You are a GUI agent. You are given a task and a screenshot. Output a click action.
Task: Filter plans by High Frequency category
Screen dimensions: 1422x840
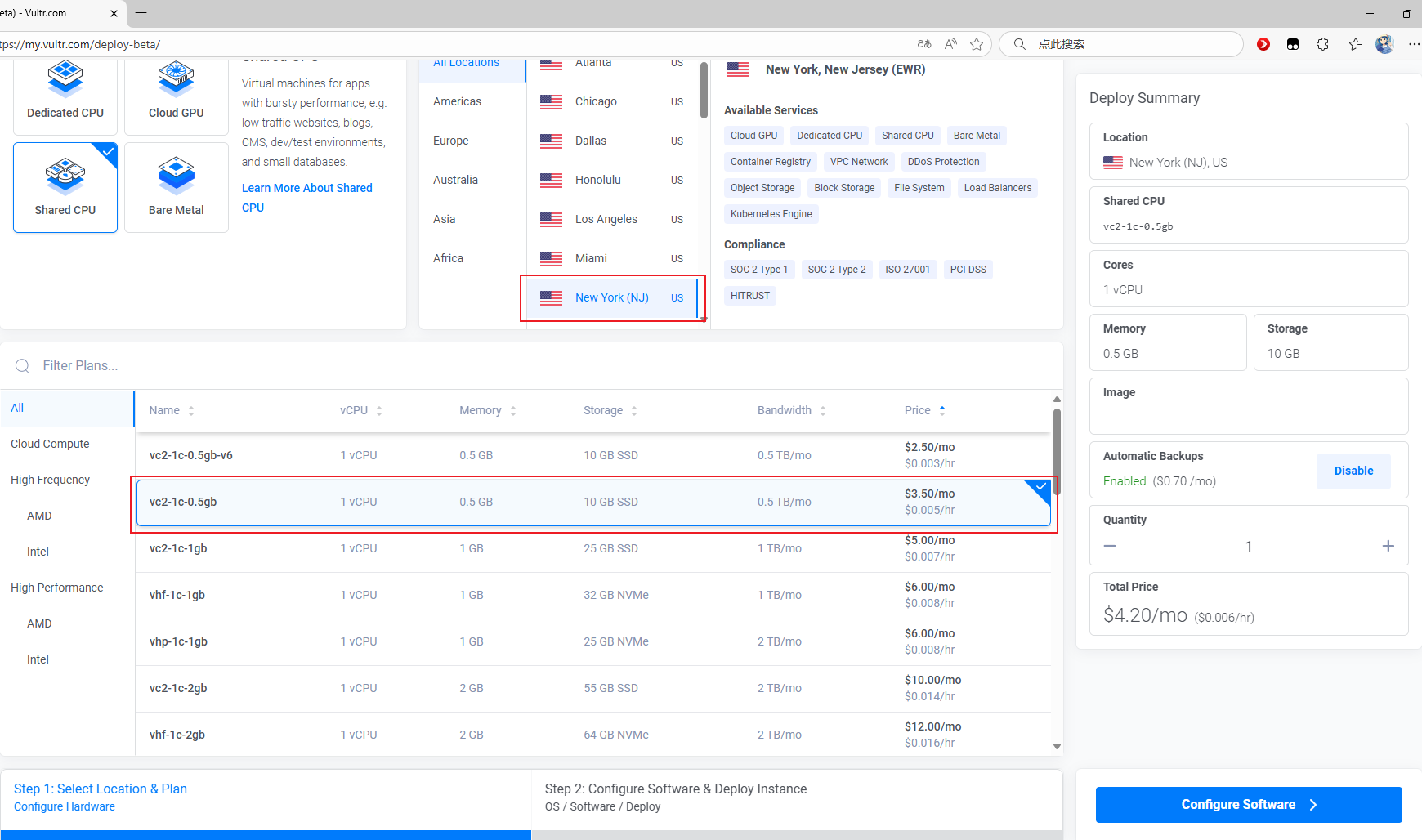(51, 480)
